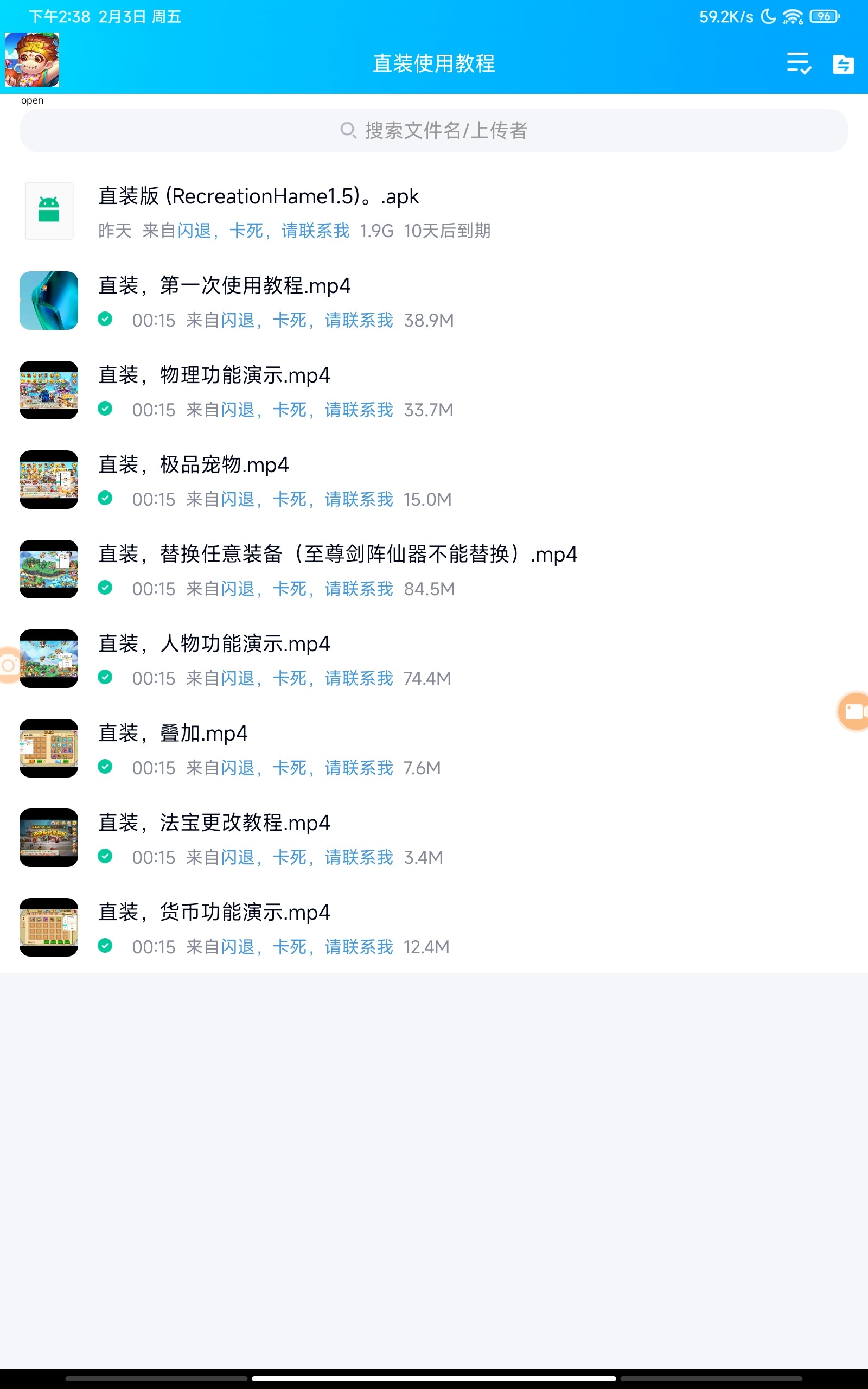Tap the Android APK file icon

[49, 211]
